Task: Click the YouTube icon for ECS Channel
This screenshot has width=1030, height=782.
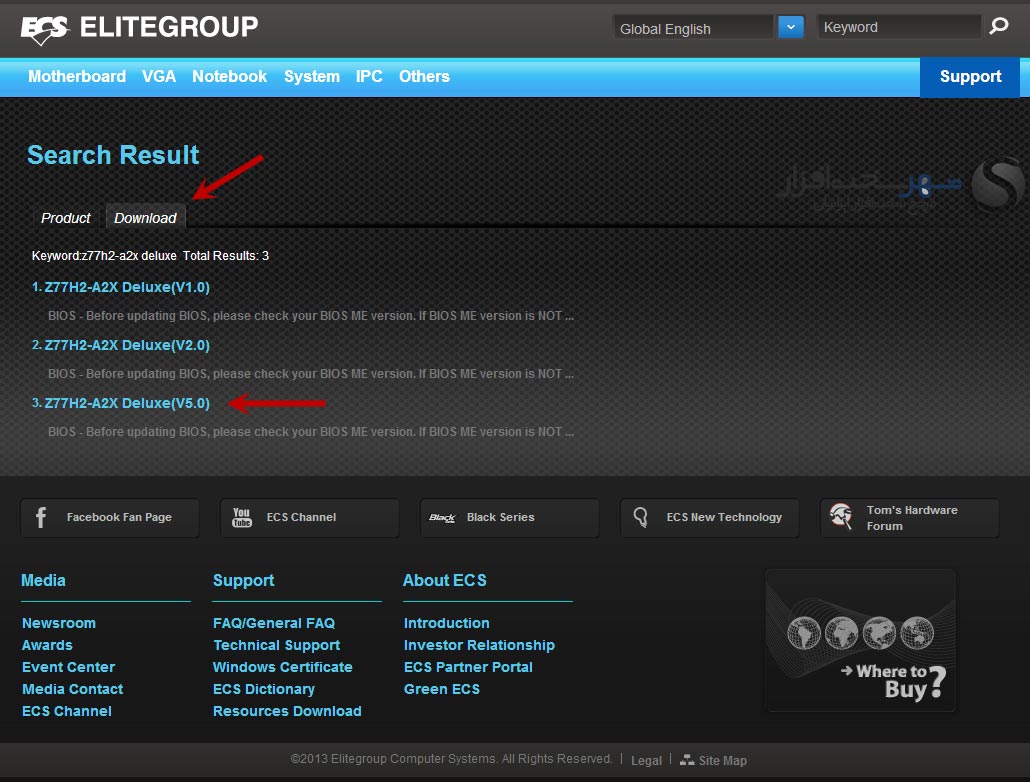Action: tap(242, 518)
